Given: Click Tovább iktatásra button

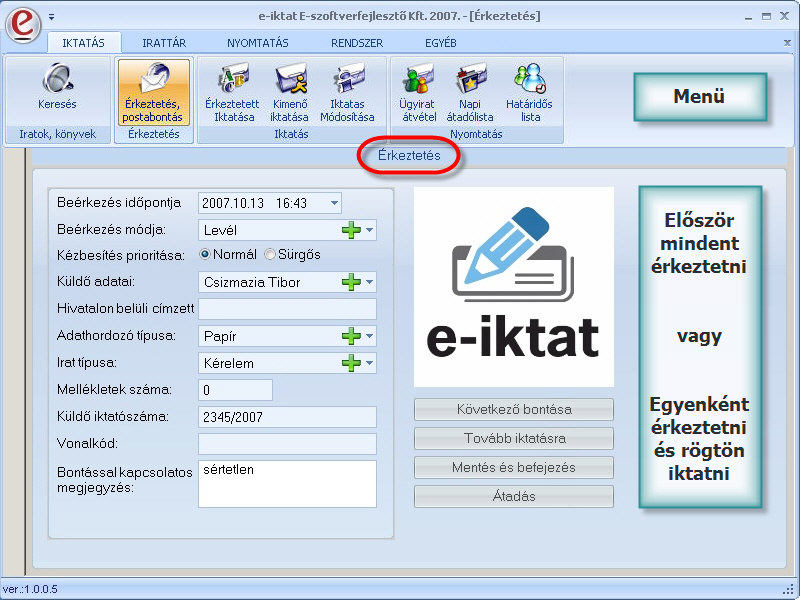Looking at the screenshot, I should click(x=514, y=438).
